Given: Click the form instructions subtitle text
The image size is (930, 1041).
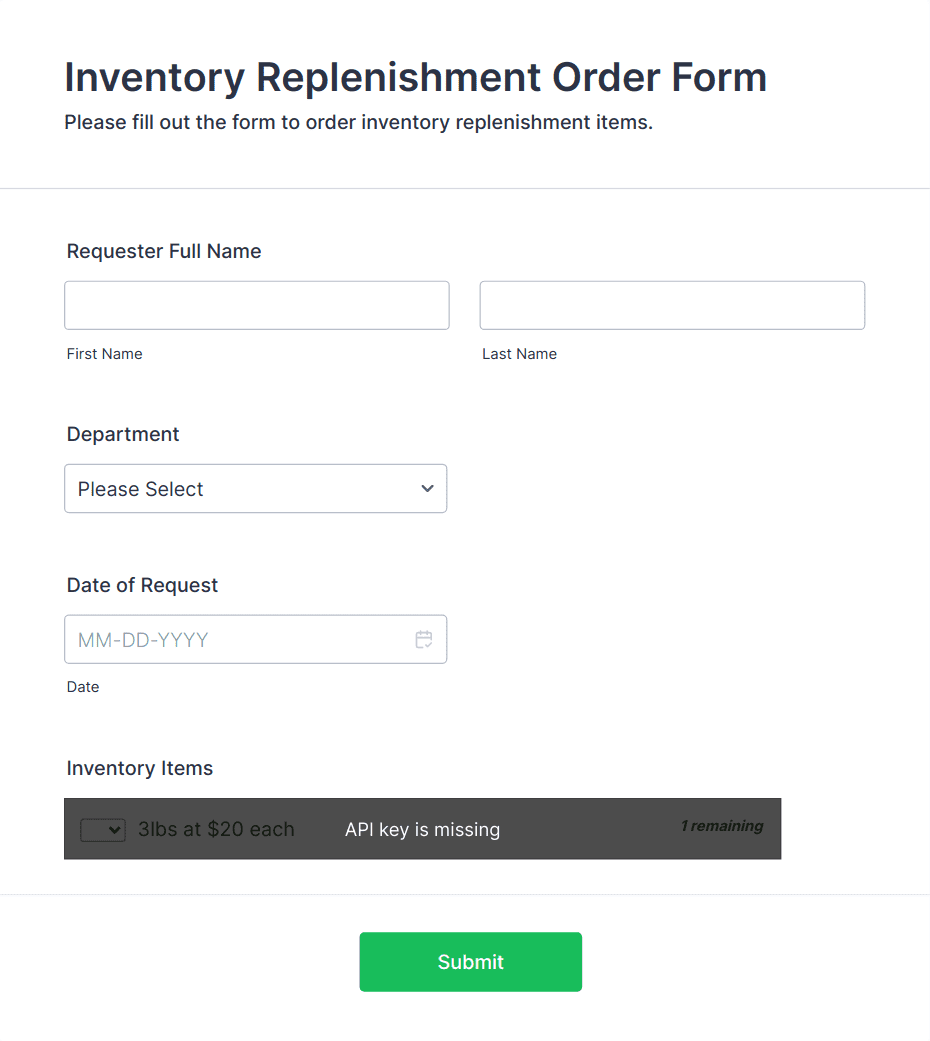Looking at the screenshot, I should [x=358, y=123].
